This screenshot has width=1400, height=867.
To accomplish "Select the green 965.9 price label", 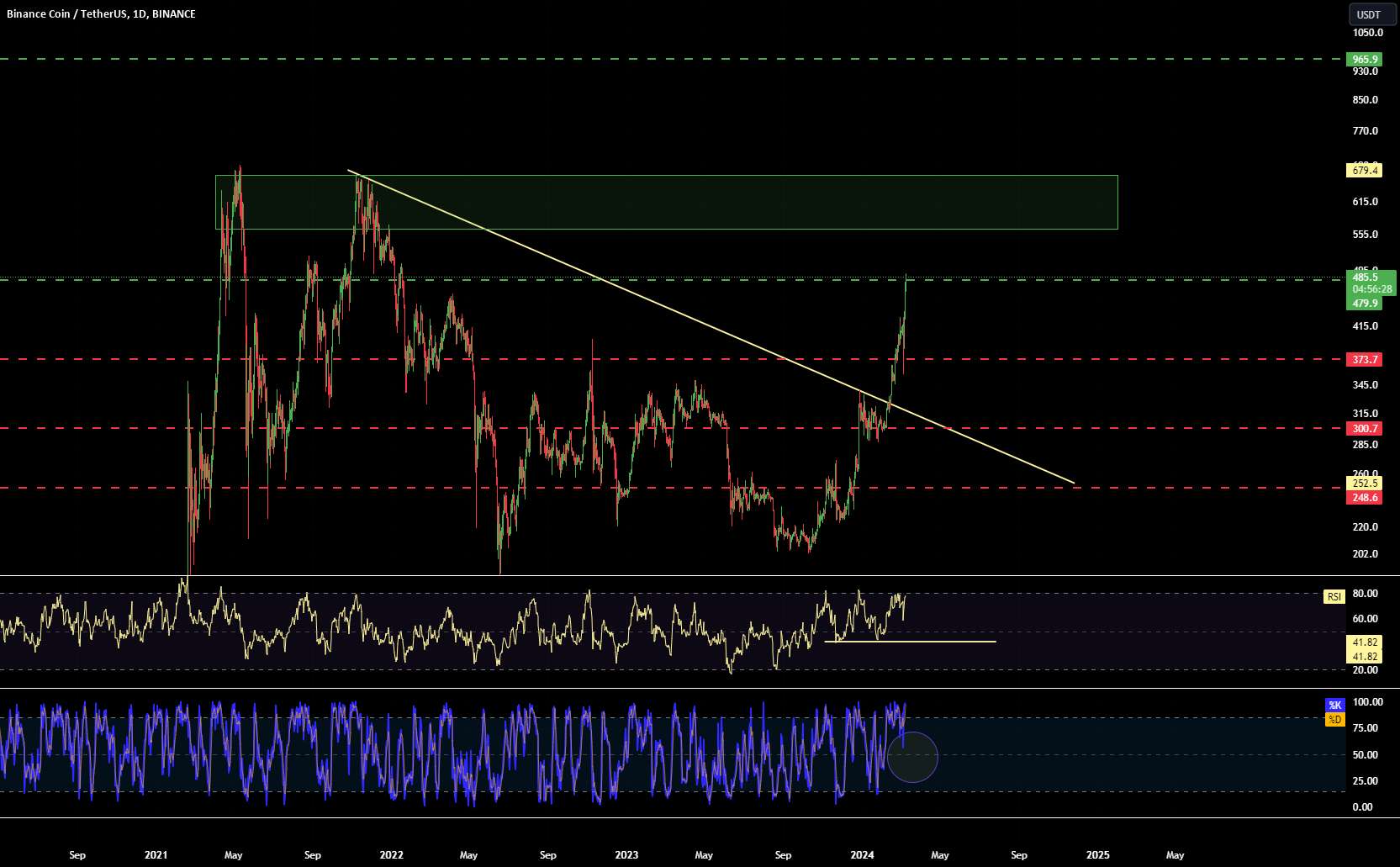I will (x=1364, y=60).
